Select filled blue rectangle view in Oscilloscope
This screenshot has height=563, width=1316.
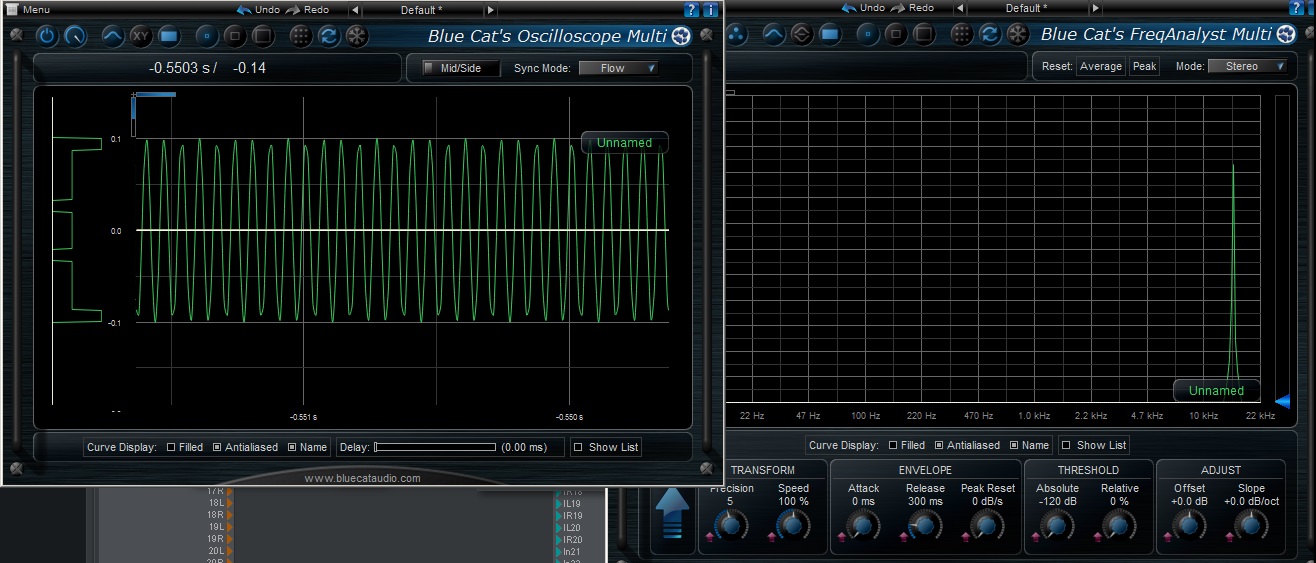click(x=169, y=37)
